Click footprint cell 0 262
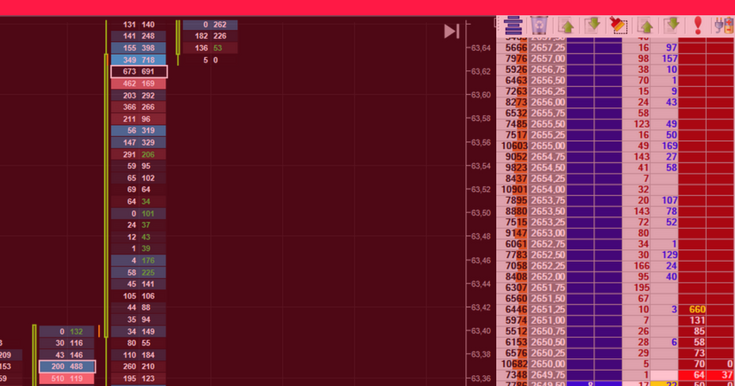The image size is (735, 386). (x=210, y=24)
